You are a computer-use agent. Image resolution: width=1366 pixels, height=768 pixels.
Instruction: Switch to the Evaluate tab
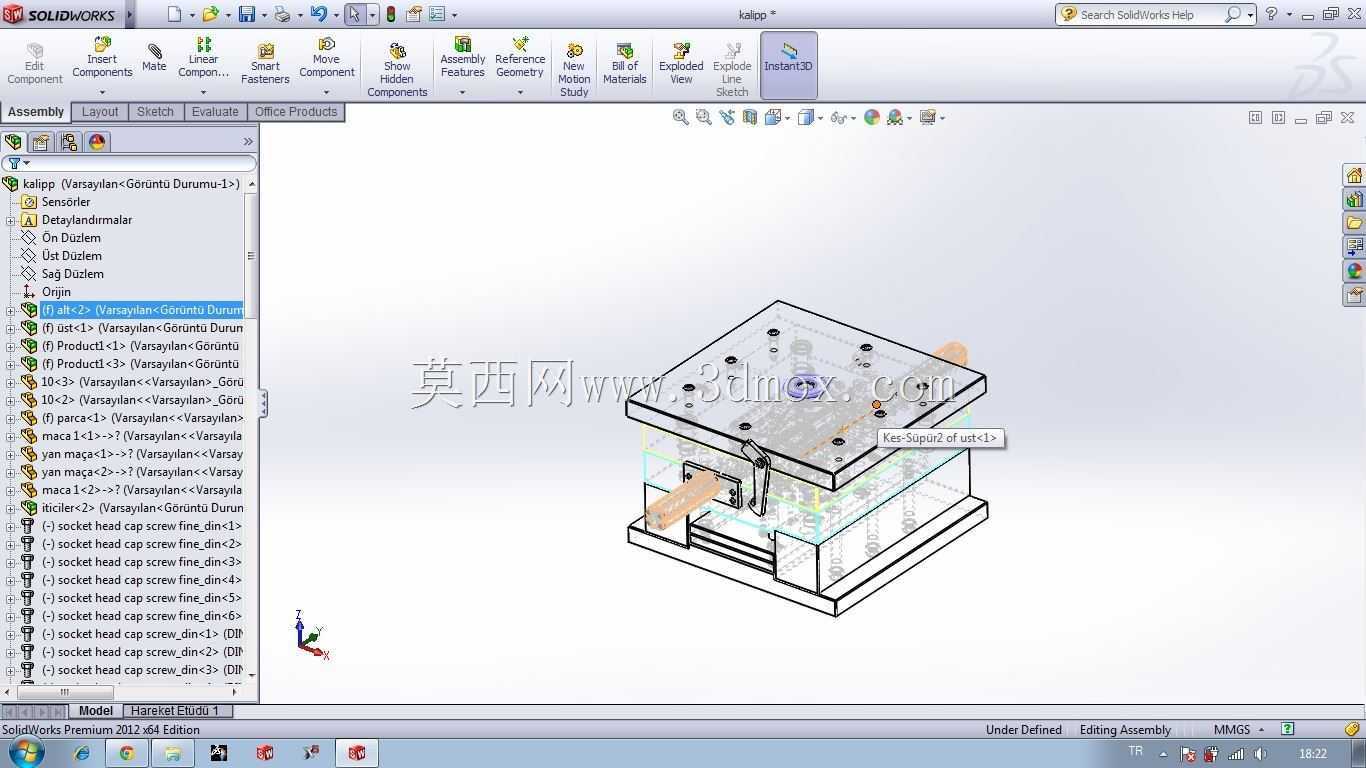click(215, 112)
